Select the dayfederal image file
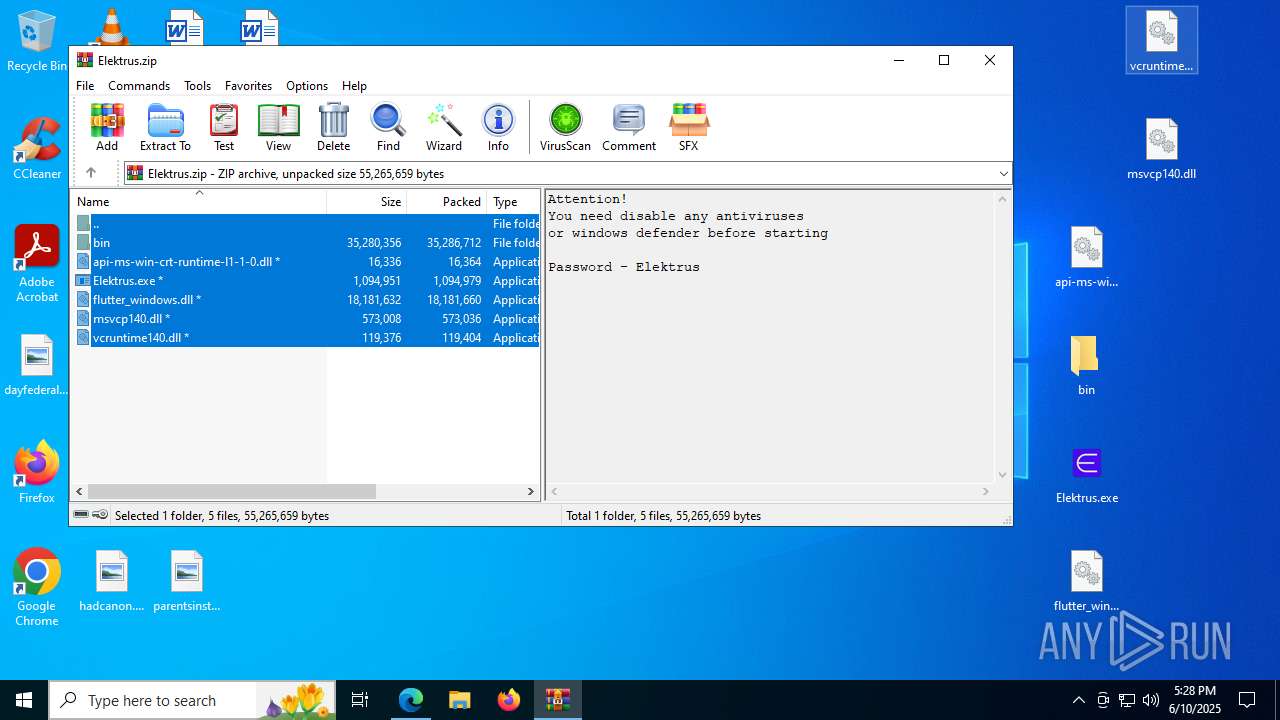 37,365
